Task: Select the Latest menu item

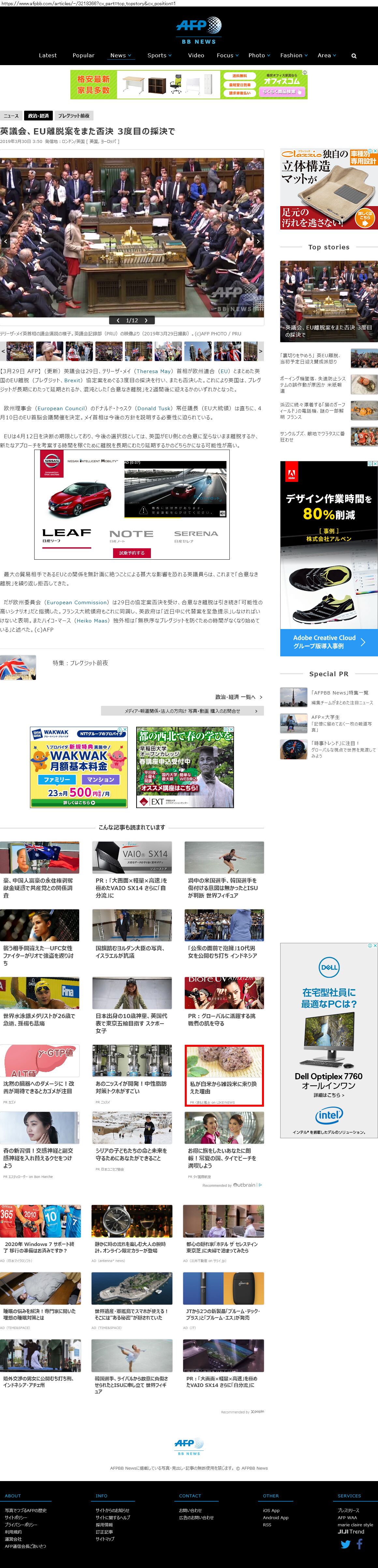Action: 48,55
